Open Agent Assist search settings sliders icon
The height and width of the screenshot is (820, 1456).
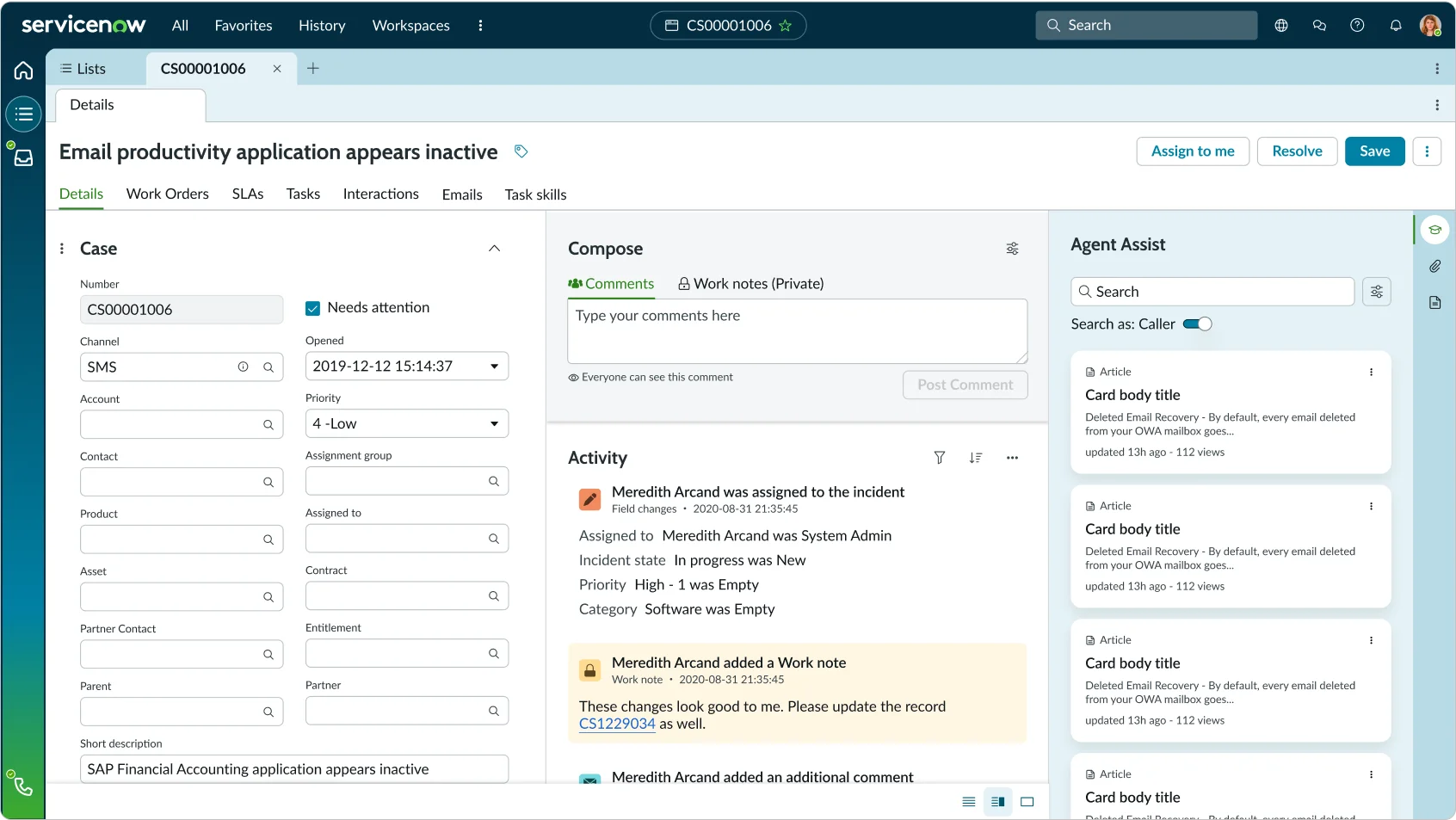click(1376, 291)
